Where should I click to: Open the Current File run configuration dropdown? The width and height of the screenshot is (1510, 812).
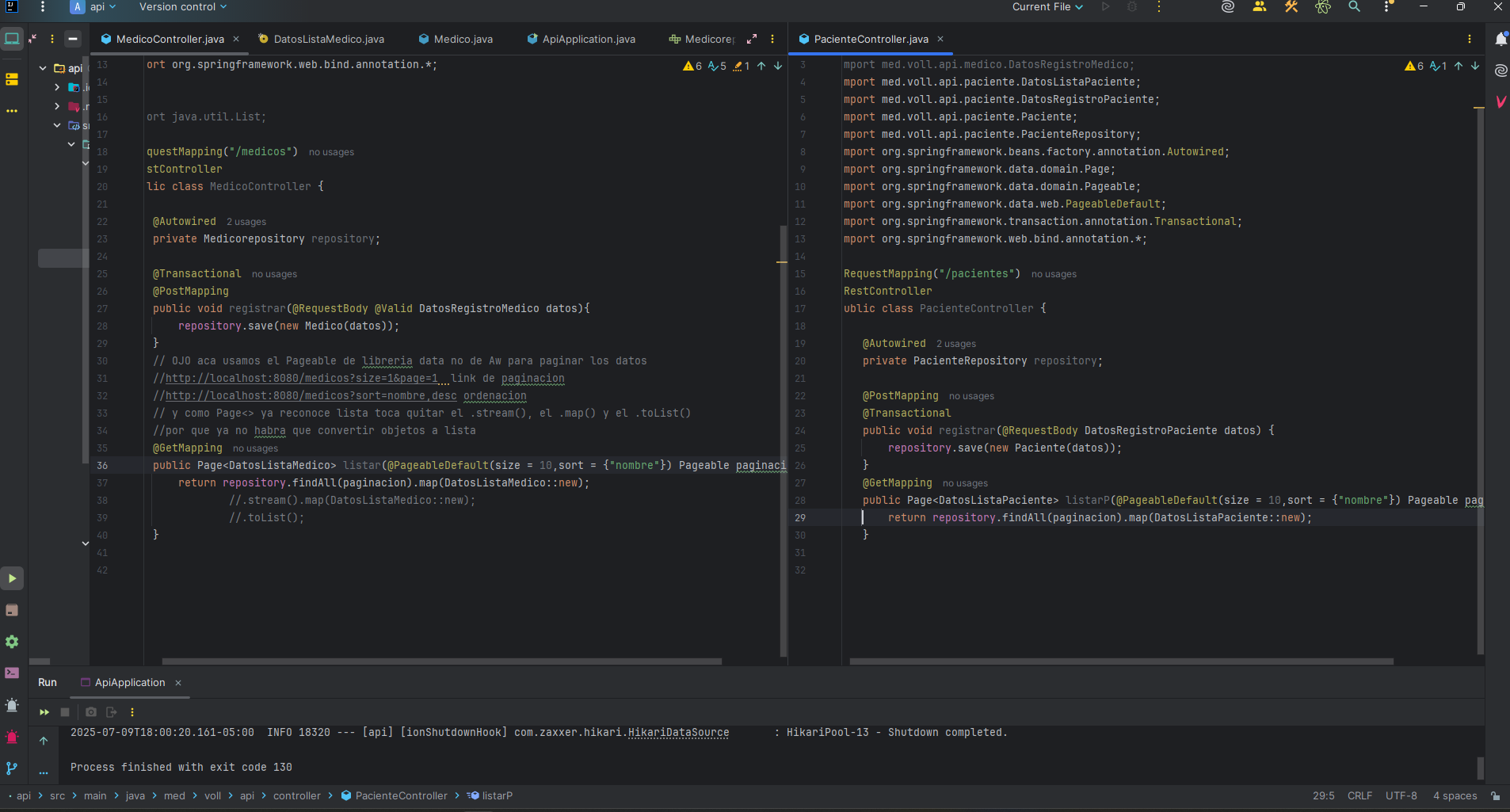click(x=1047, y=7)
